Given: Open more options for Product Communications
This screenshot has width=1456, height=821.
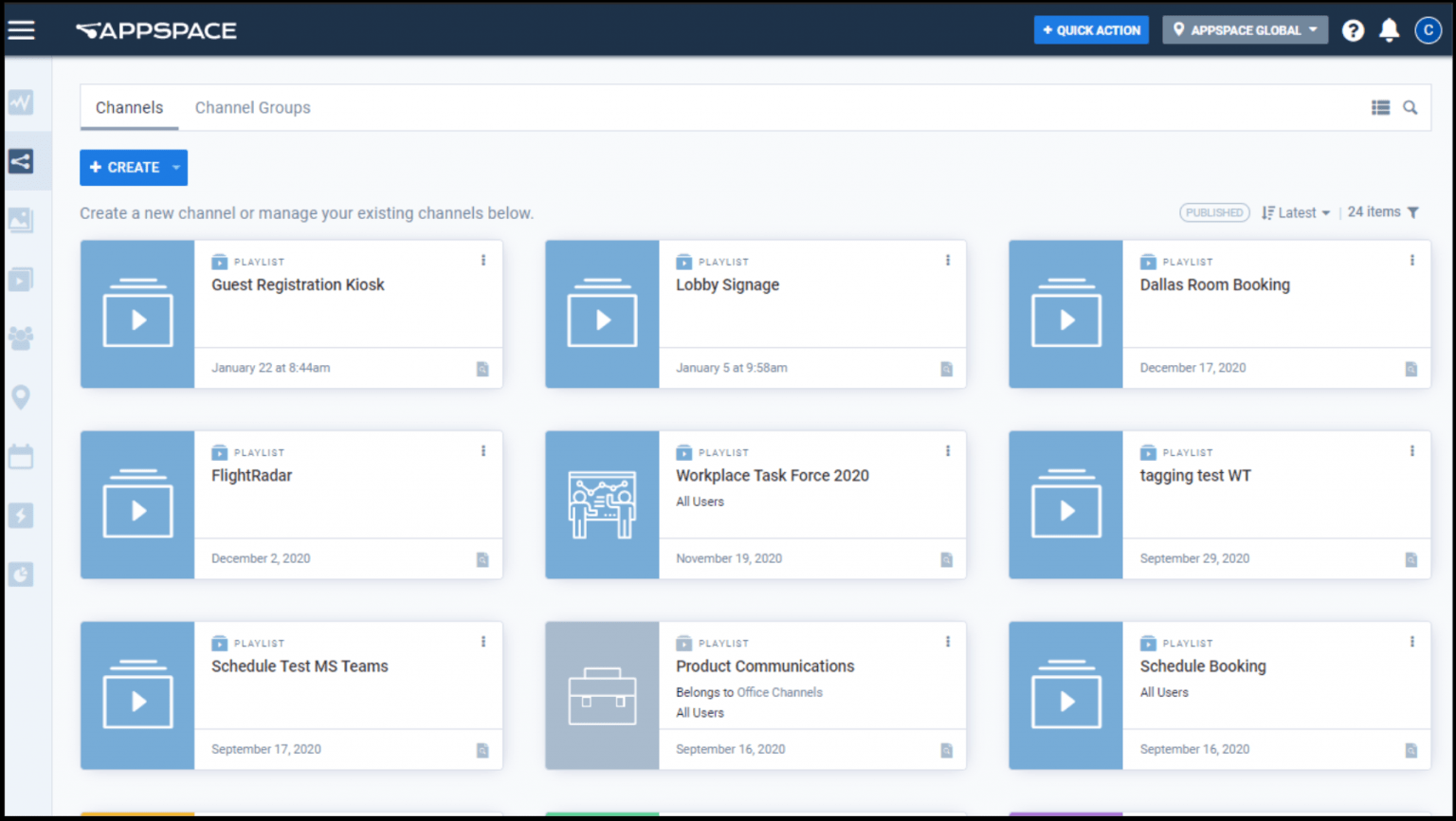Looking at the screenshot, I should (x=948, y=642).
